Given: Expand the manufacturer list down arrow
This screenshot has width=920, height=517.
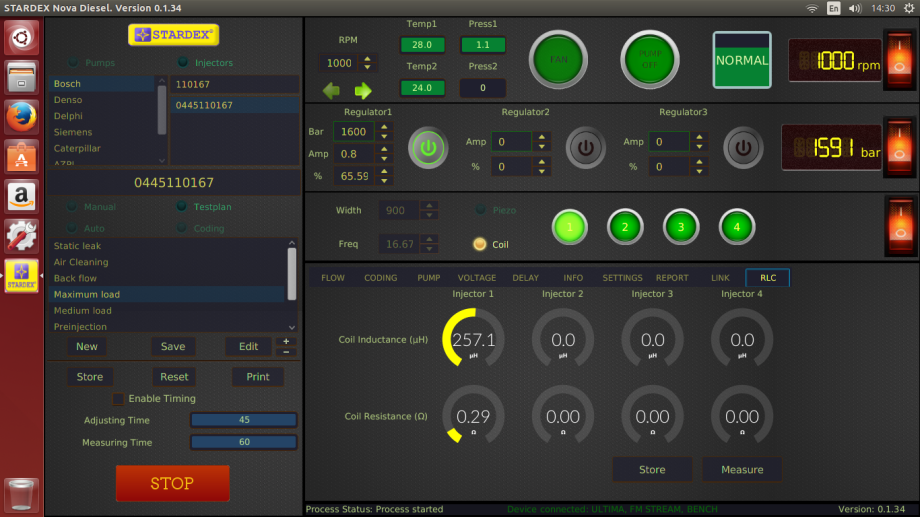Looking at the screenshot, I should tap(162, 160).
